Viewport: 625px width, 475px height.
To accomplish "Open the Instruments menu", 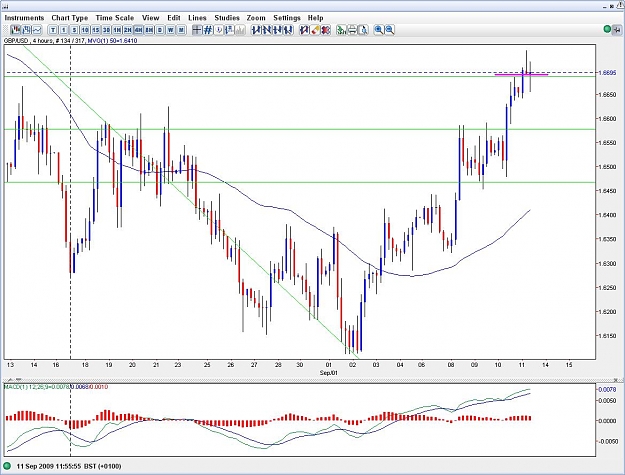I will (x=24, y=18).
